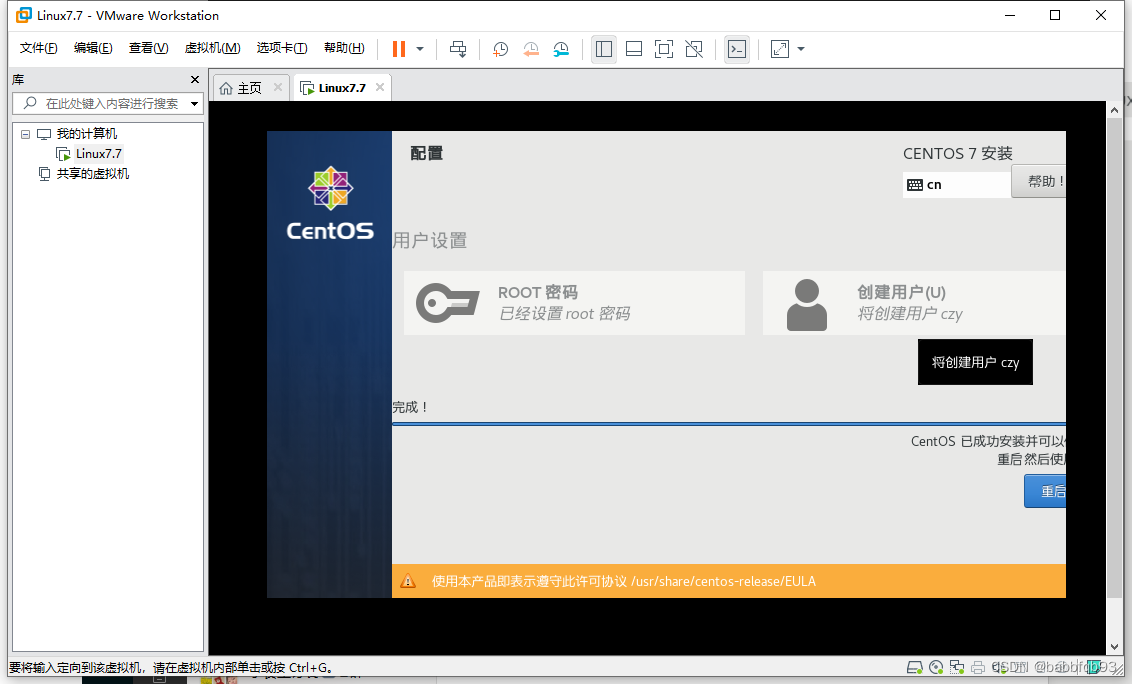
Task: Open the 编辑(E) menu
Action: pos(93,48)
